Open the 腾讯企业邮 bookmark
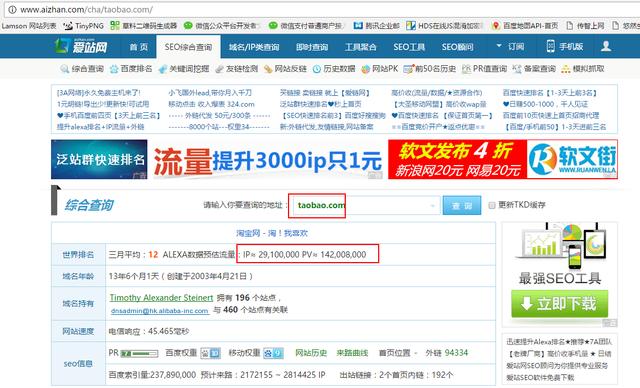This screenshot has width=640, height=388. (x=376, y=26)
